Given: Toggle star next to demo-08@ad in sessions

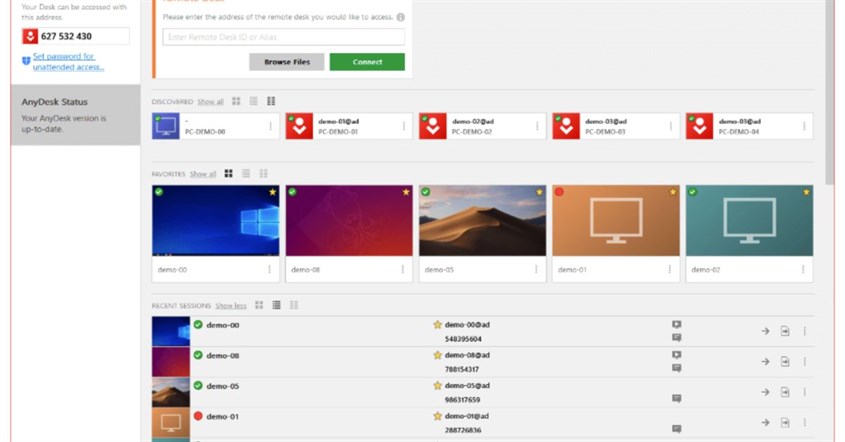Looking at the screenshot, I should pyautogui.click(x=438, y=355).
